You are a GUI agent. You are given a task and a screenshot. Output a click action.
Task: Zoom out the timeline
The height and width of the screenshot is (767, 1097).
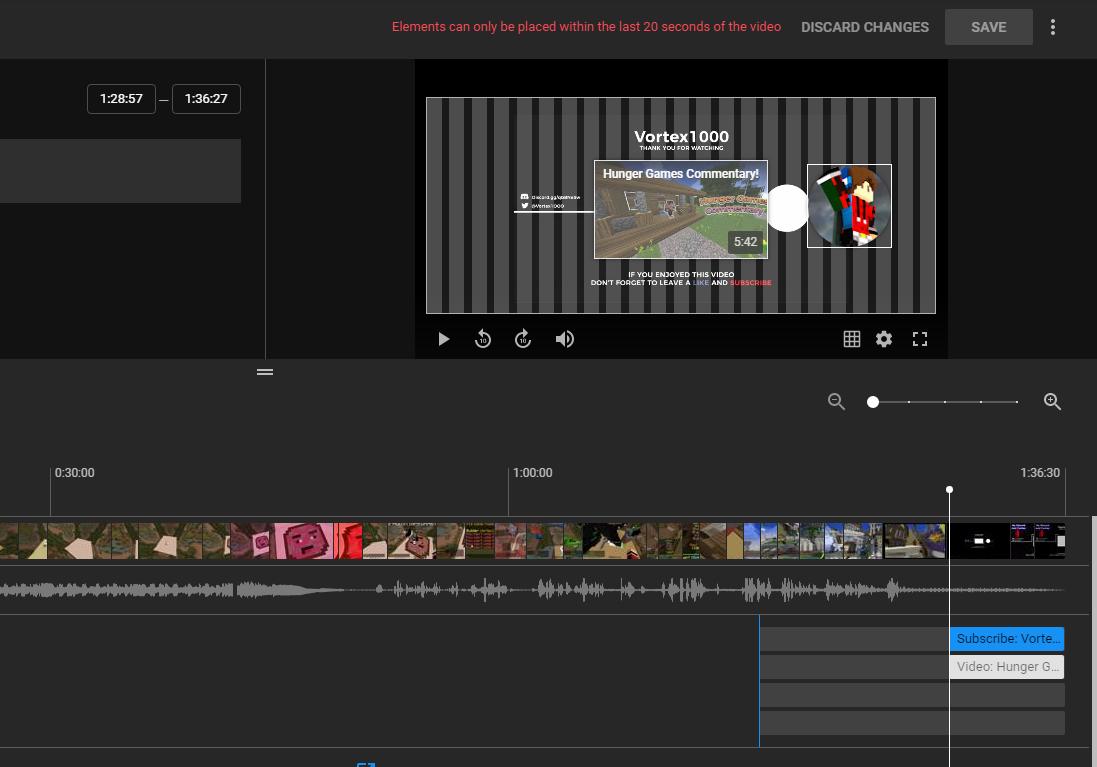[x=836, y=402]
